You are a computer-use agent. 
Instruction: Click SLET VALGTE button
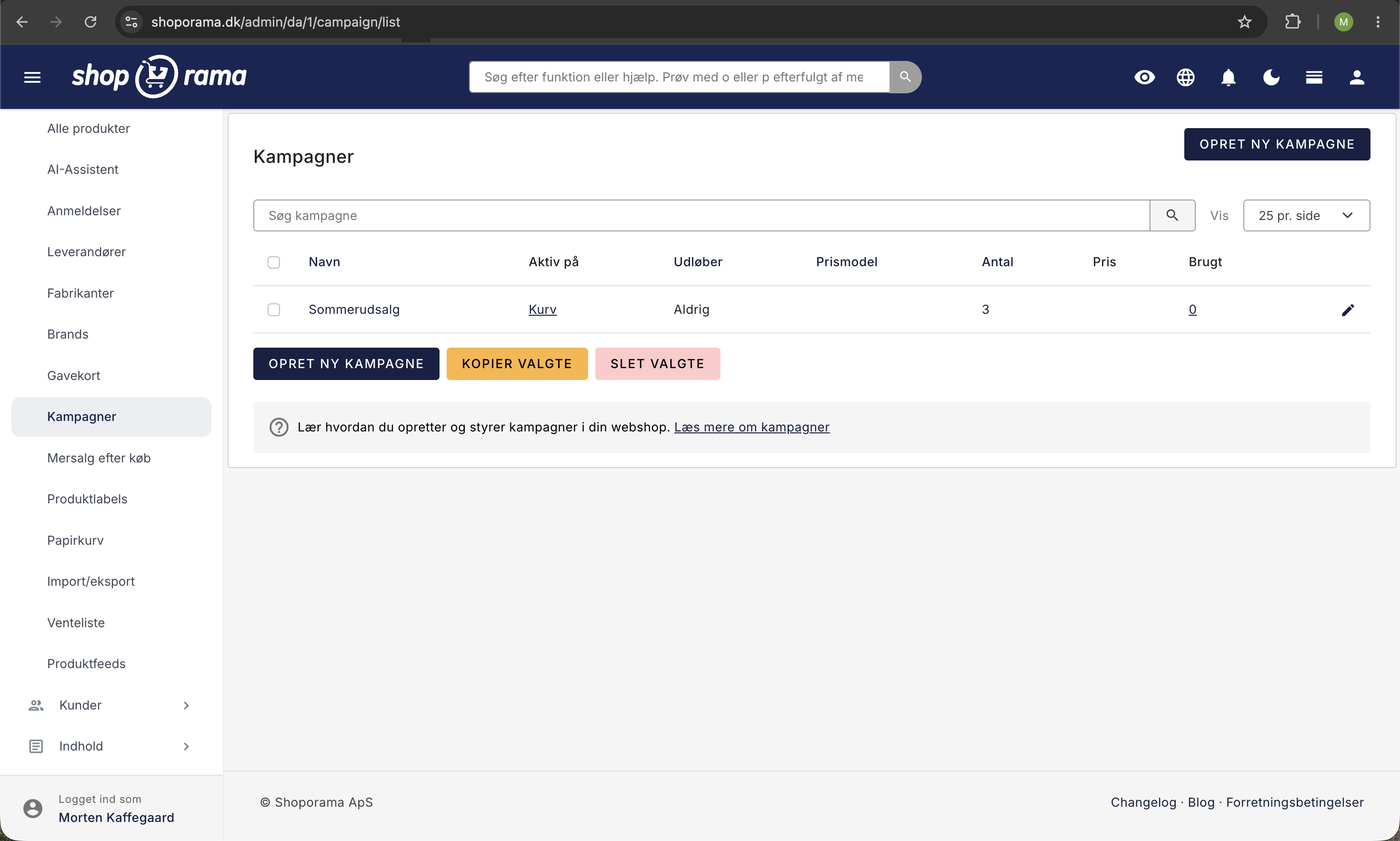coord(657,364)
